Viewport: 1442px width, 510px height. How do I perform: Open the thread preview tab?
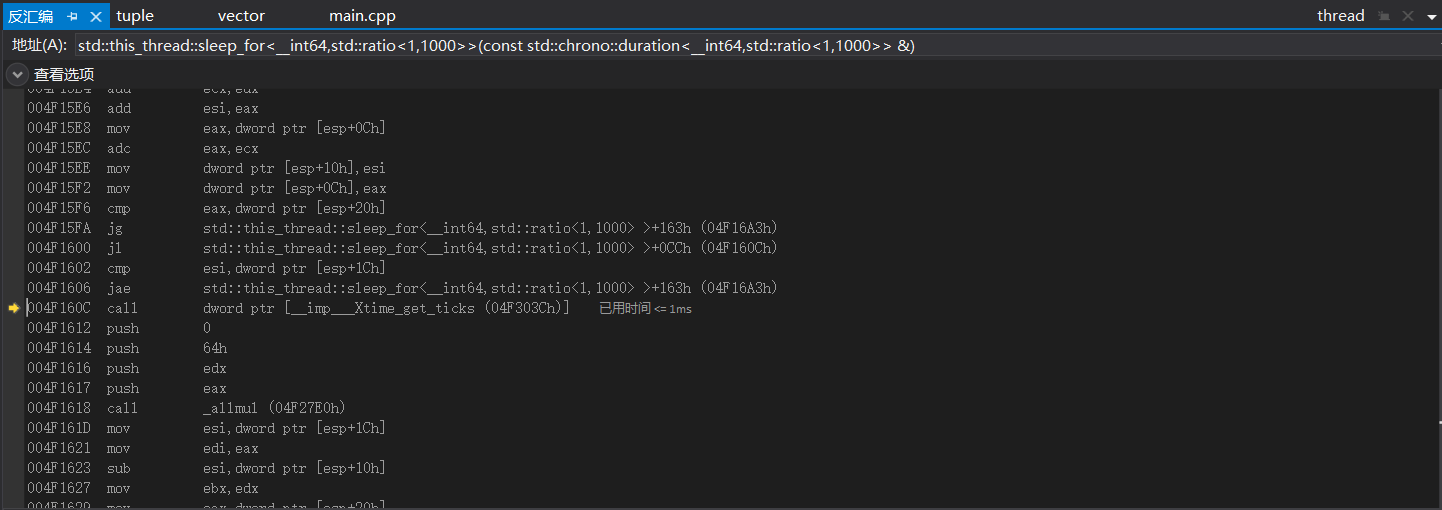[x=1340, y=16]
